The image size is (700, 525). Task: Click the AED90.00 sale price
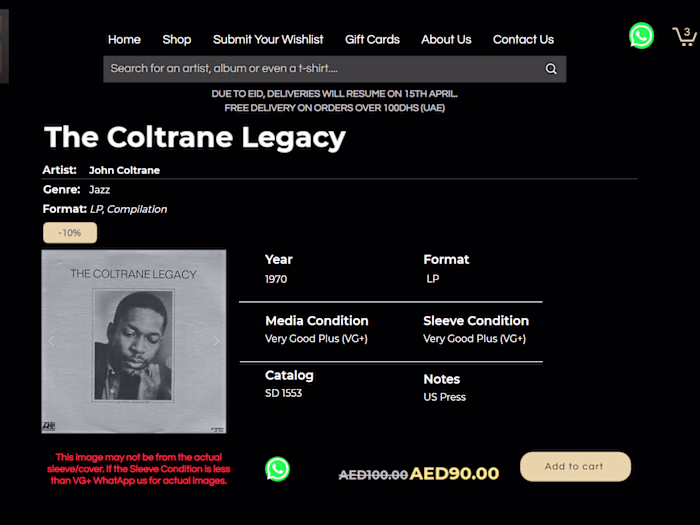point(454,474)
